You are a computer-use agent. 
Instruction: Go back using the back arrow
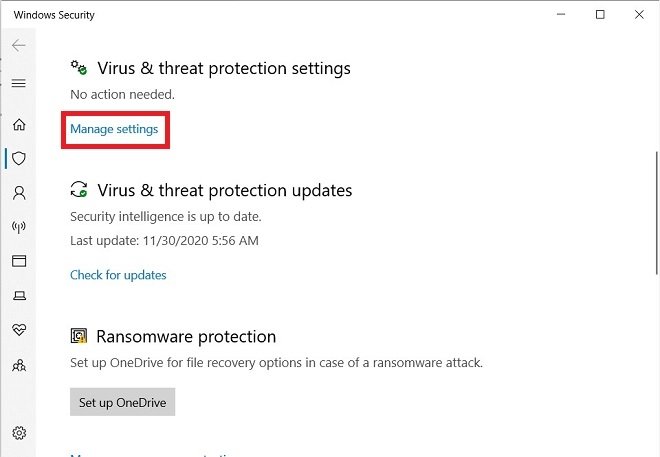coord(19,45)
